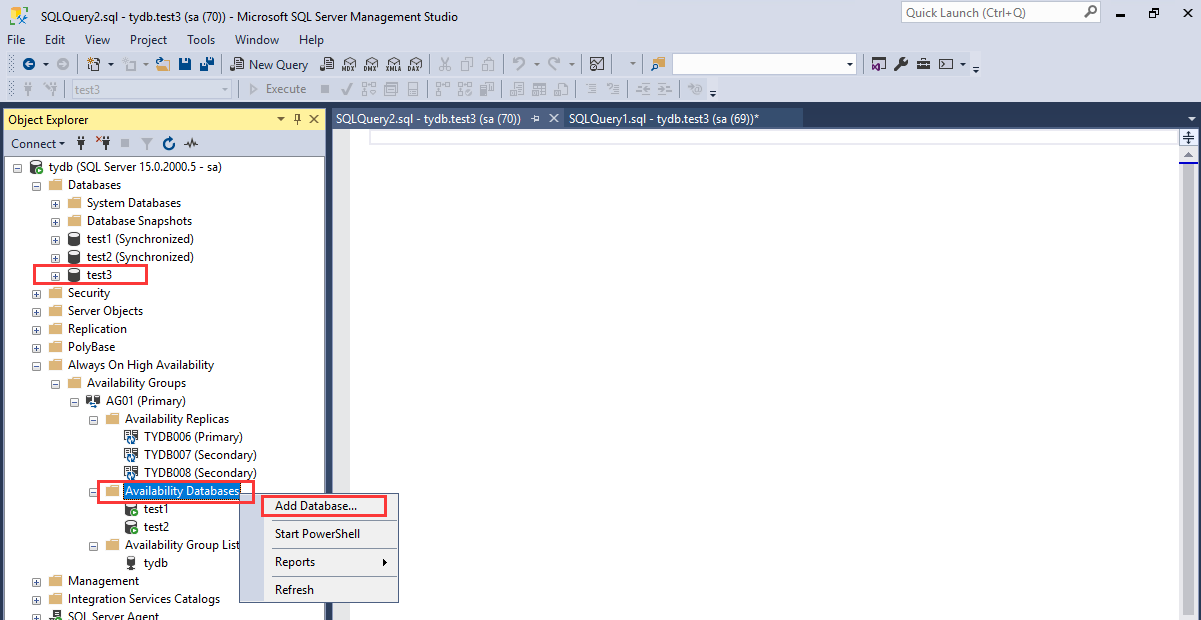Screen dimensions: 1201x620
Task: Open the View menu
Action: 98,40
